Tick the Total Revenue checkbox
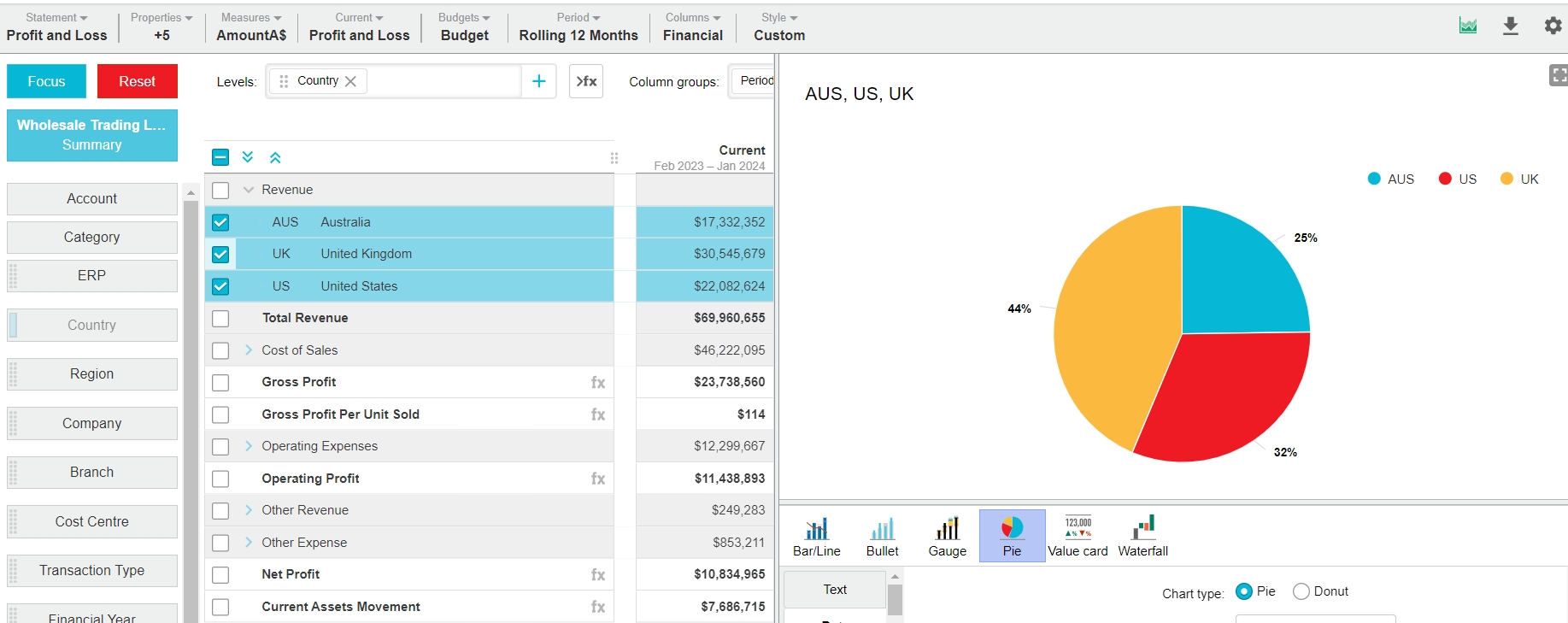The image size is (1568, 623). pos(220,319)
